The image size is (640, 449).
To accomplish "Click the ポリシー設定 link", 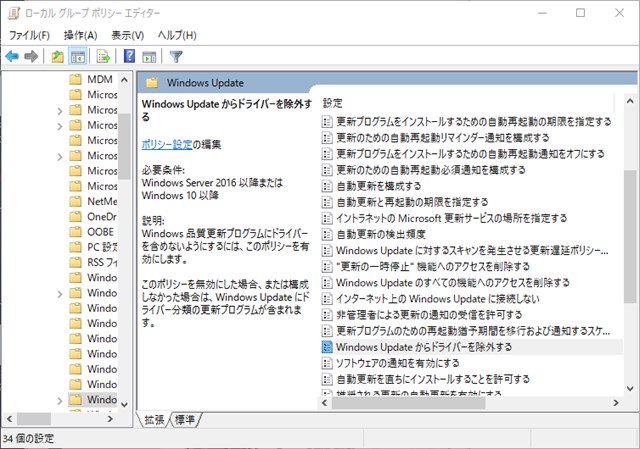I will [167, 144].
